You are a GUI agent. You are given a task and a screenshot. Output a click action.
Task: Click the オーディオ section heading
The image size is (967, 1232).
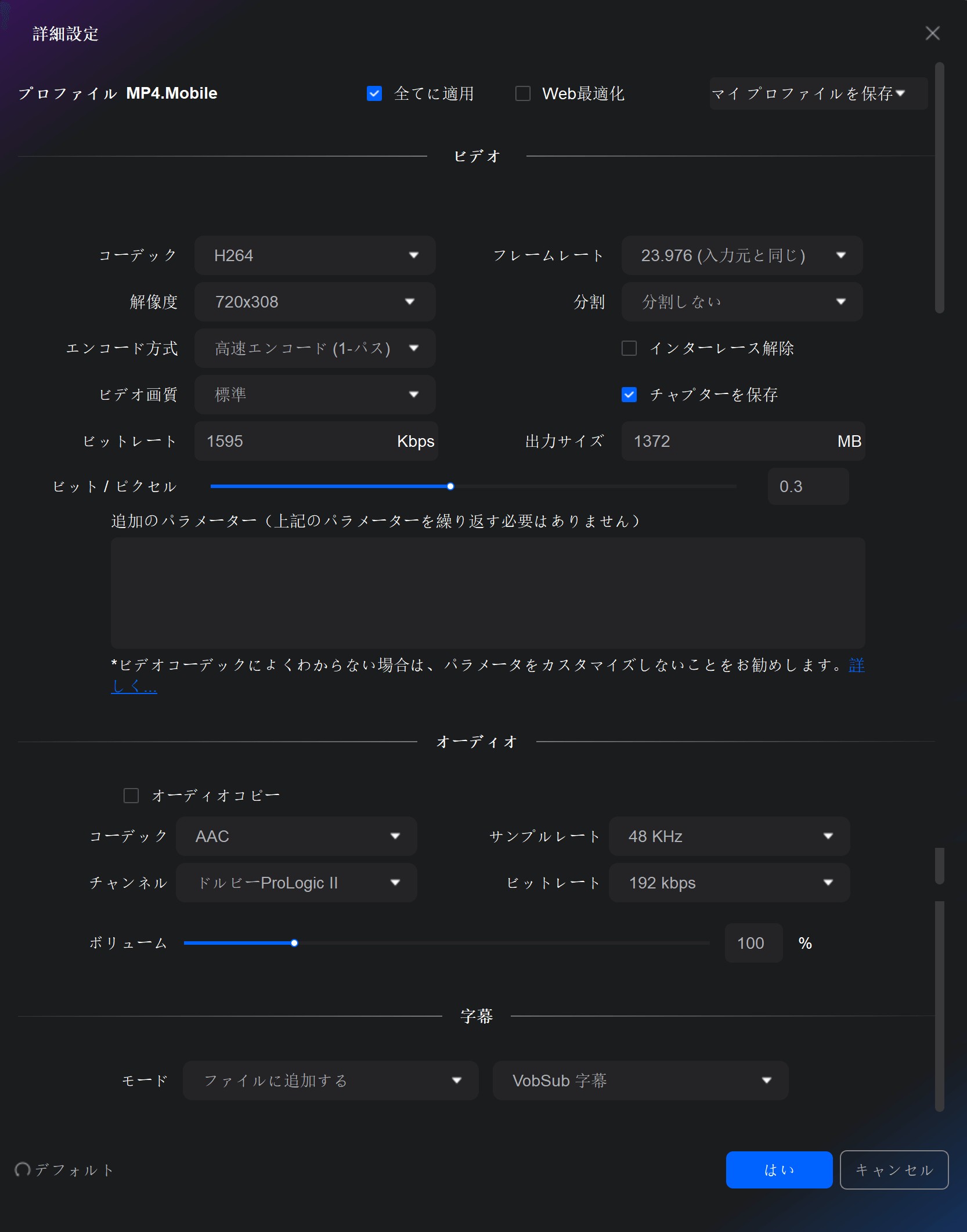pyautogui.click(x=477, y=742)
